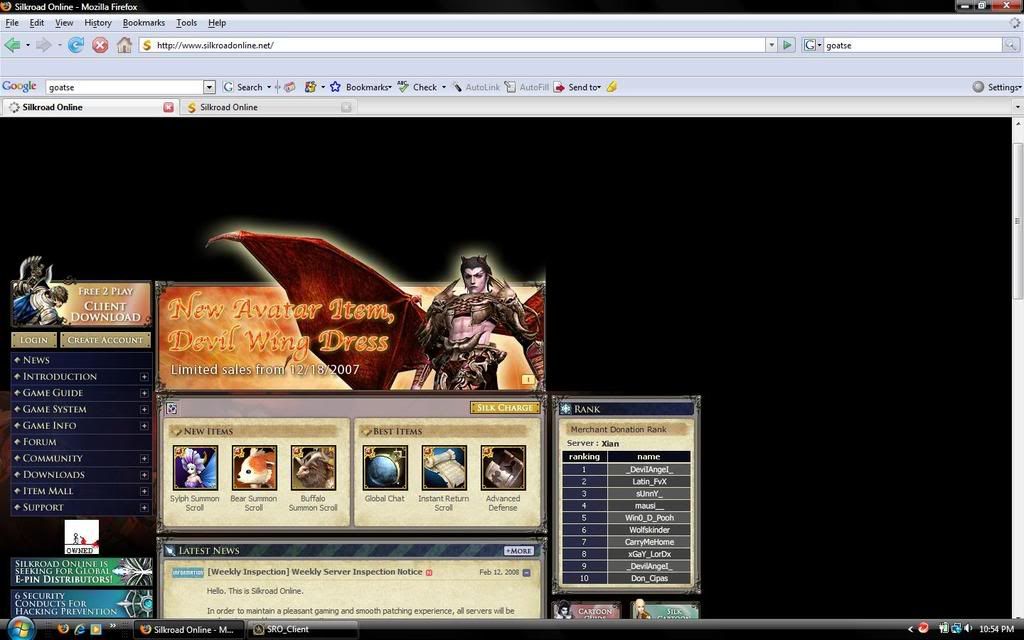Go back with the green Back arrow
This screenshot has height=640, width=1024.
(x=12, y=45)
